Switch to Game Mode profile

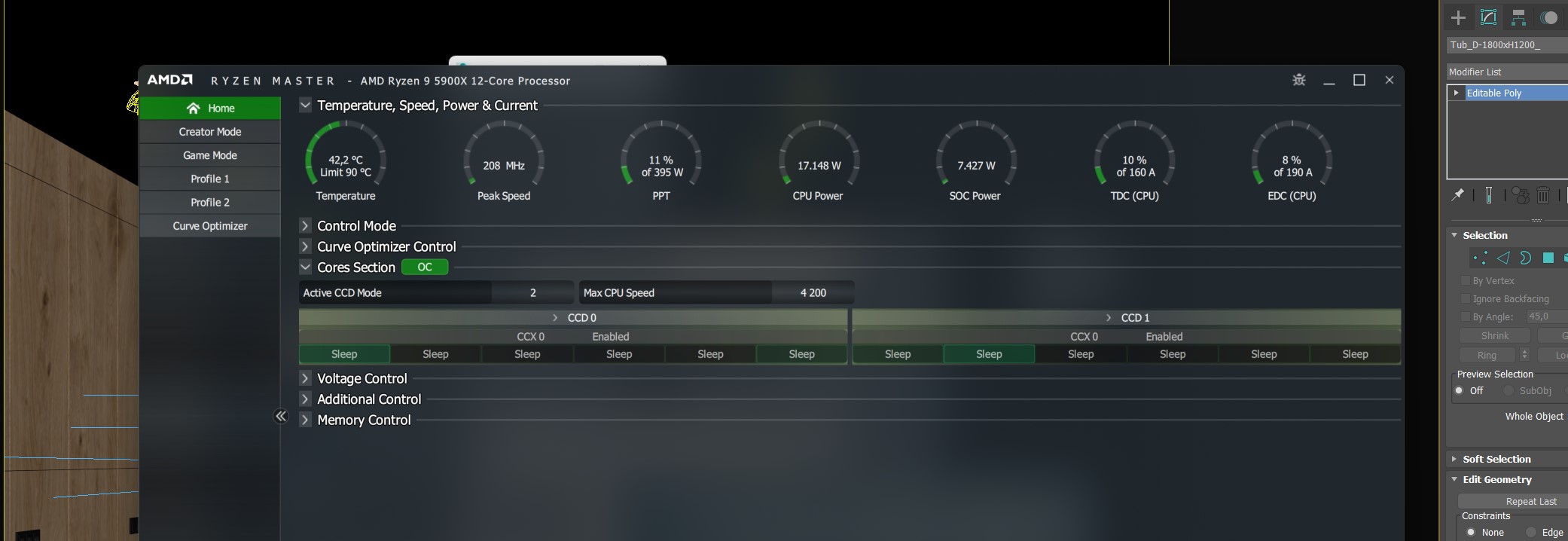pyautogui.click(x=210, y=155)
